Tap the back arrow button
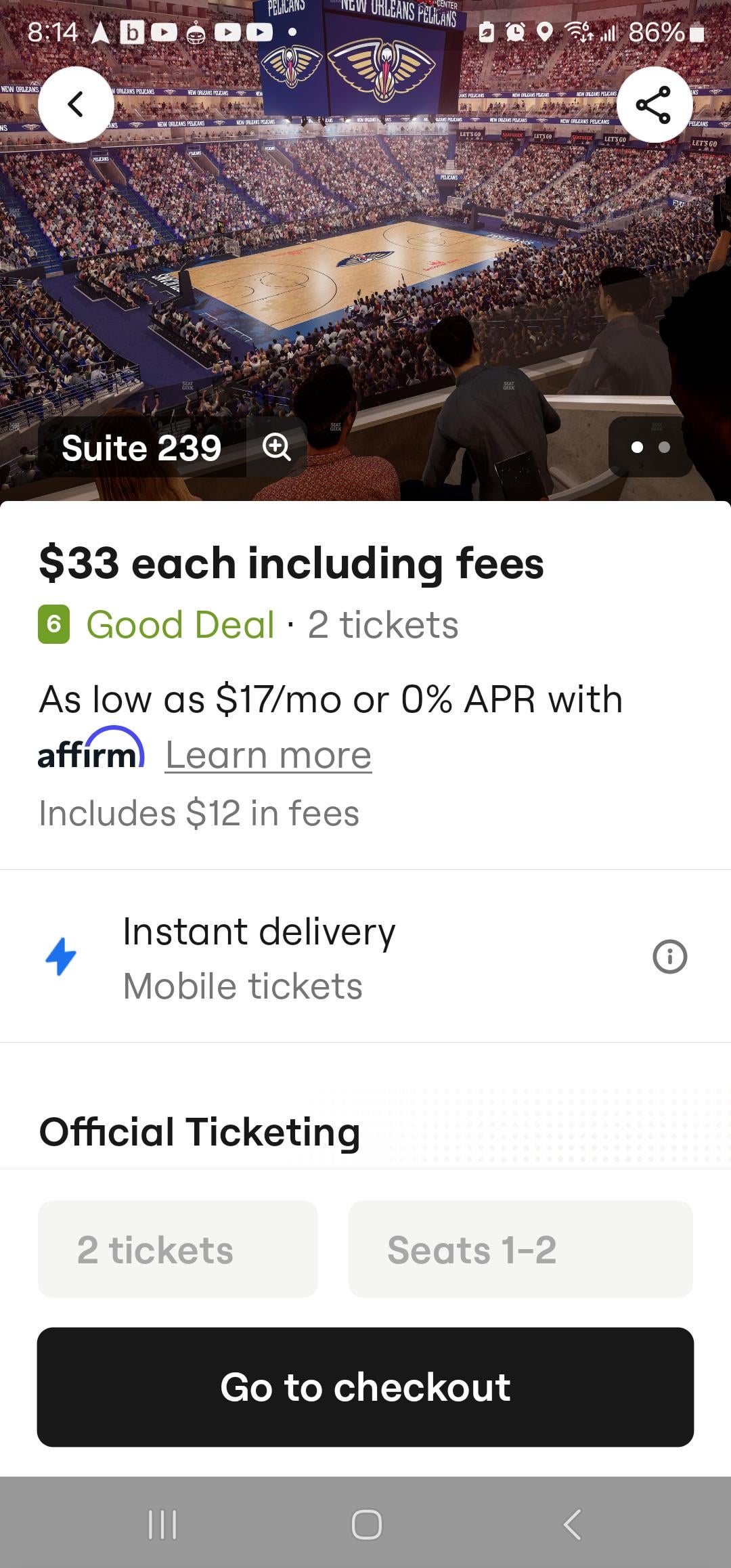The width and height of the screenshot is (731, 1568). pyautogui.click(x=76, y=104)
